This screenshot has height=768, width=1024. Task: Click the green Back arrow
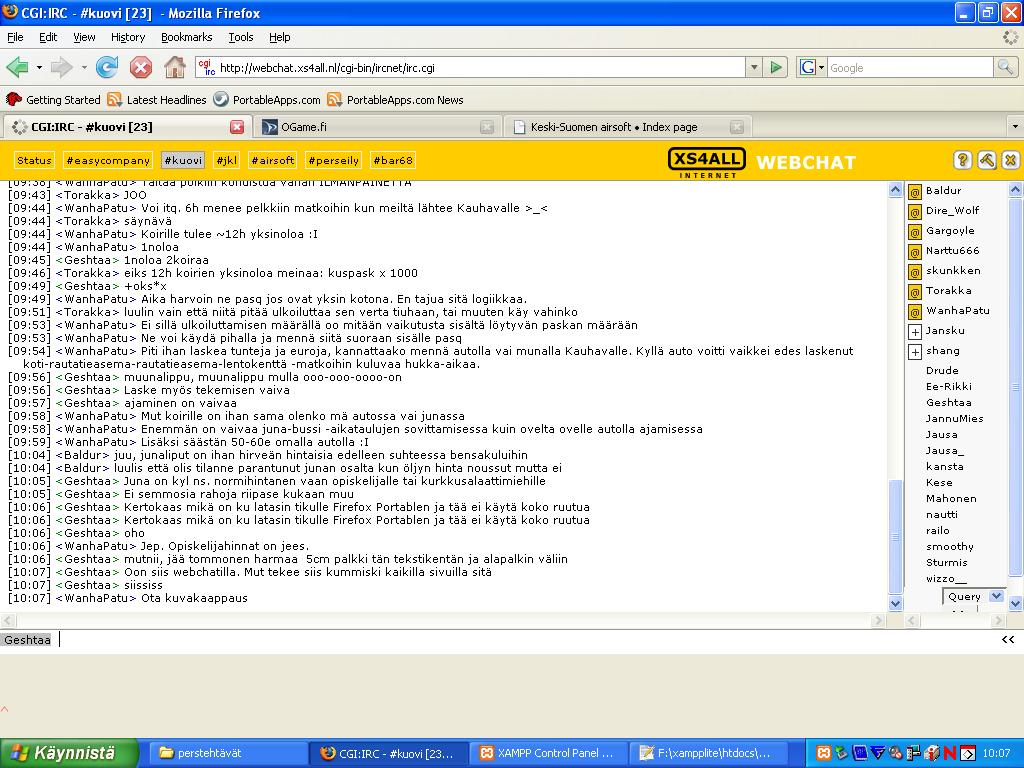(17, 67)
